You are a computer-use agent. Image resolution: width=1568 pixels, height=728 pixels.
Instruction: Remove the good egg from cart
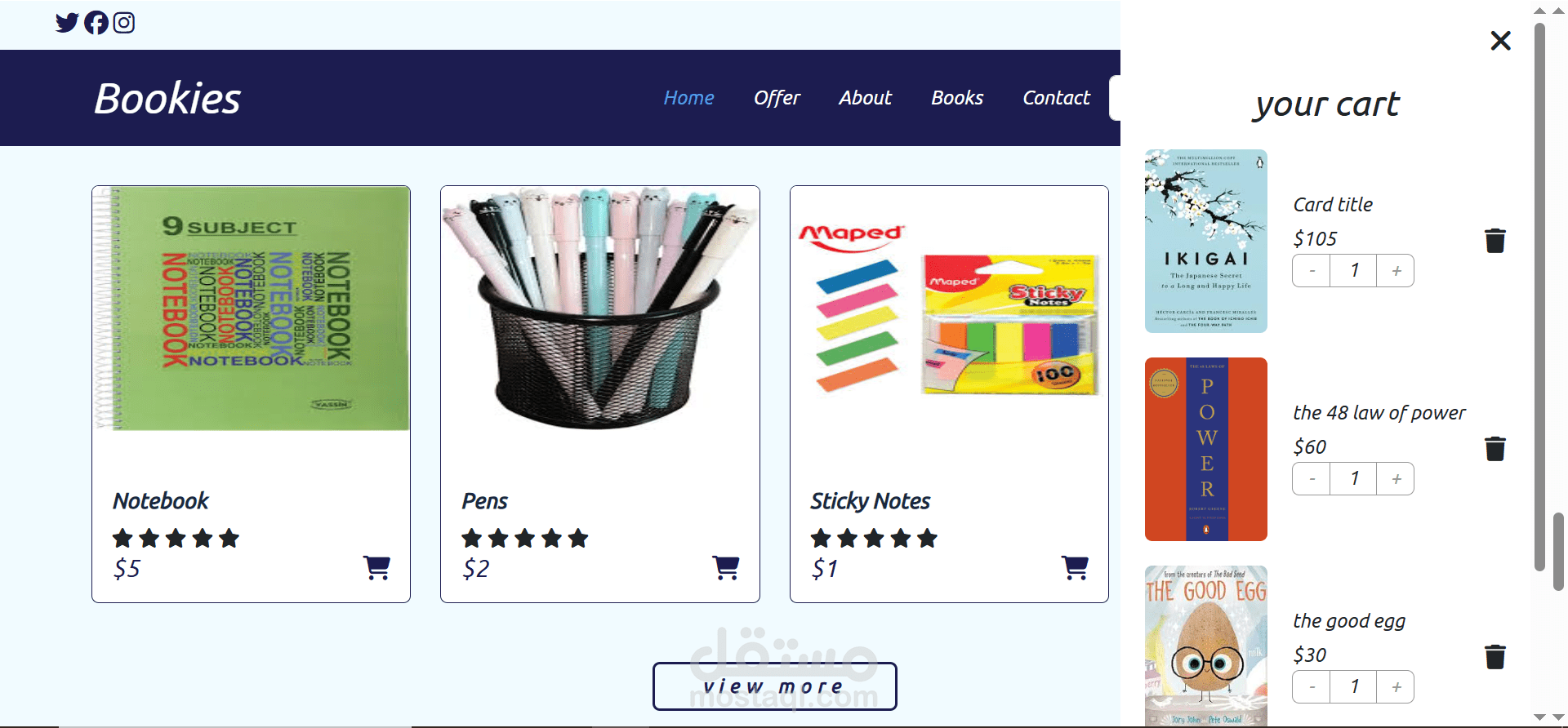[x=1495, y=657]
